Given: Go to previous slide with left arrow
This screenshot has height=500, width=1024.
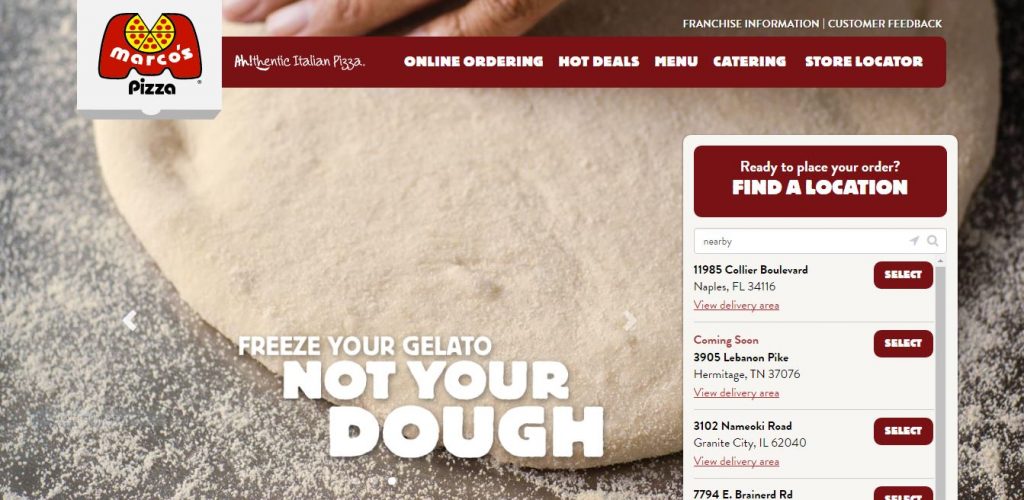Looking at the screenshot, I should (129, 320).
